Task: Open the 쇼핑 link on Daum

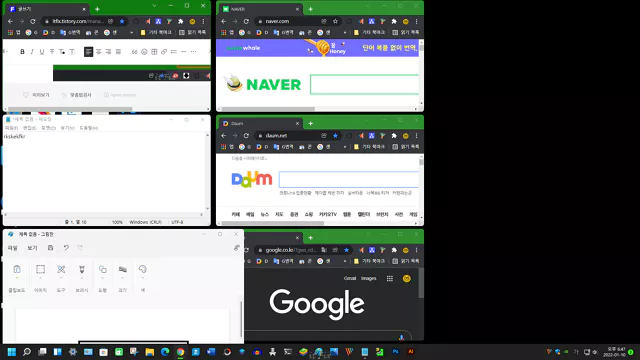Action: click(x=309, y=214)
